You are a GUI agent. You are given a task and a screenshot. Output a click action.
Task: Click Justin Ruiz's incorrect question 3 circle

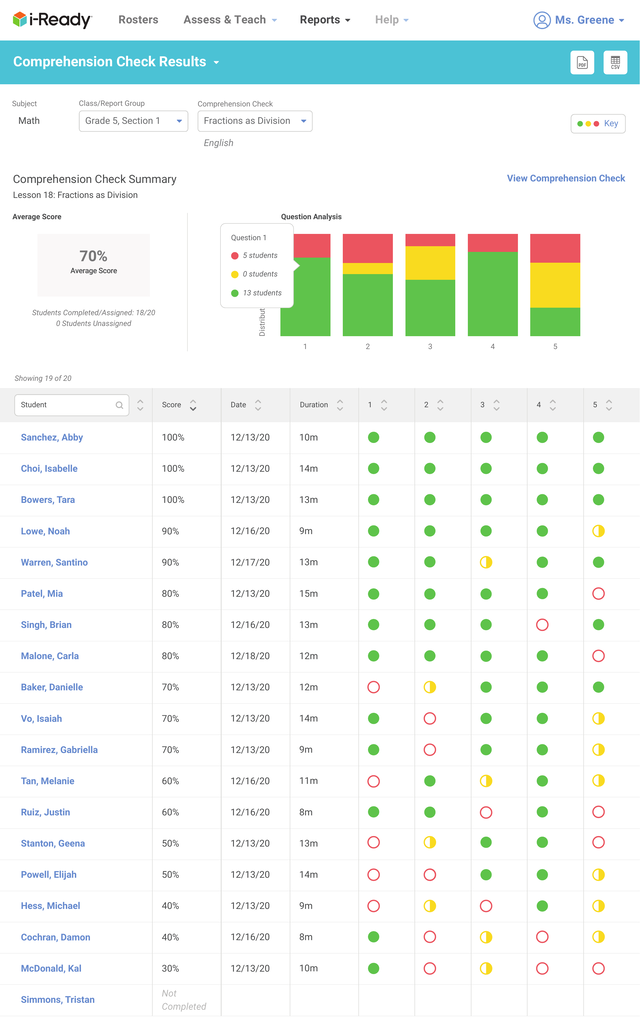click(x=486, y=812)
